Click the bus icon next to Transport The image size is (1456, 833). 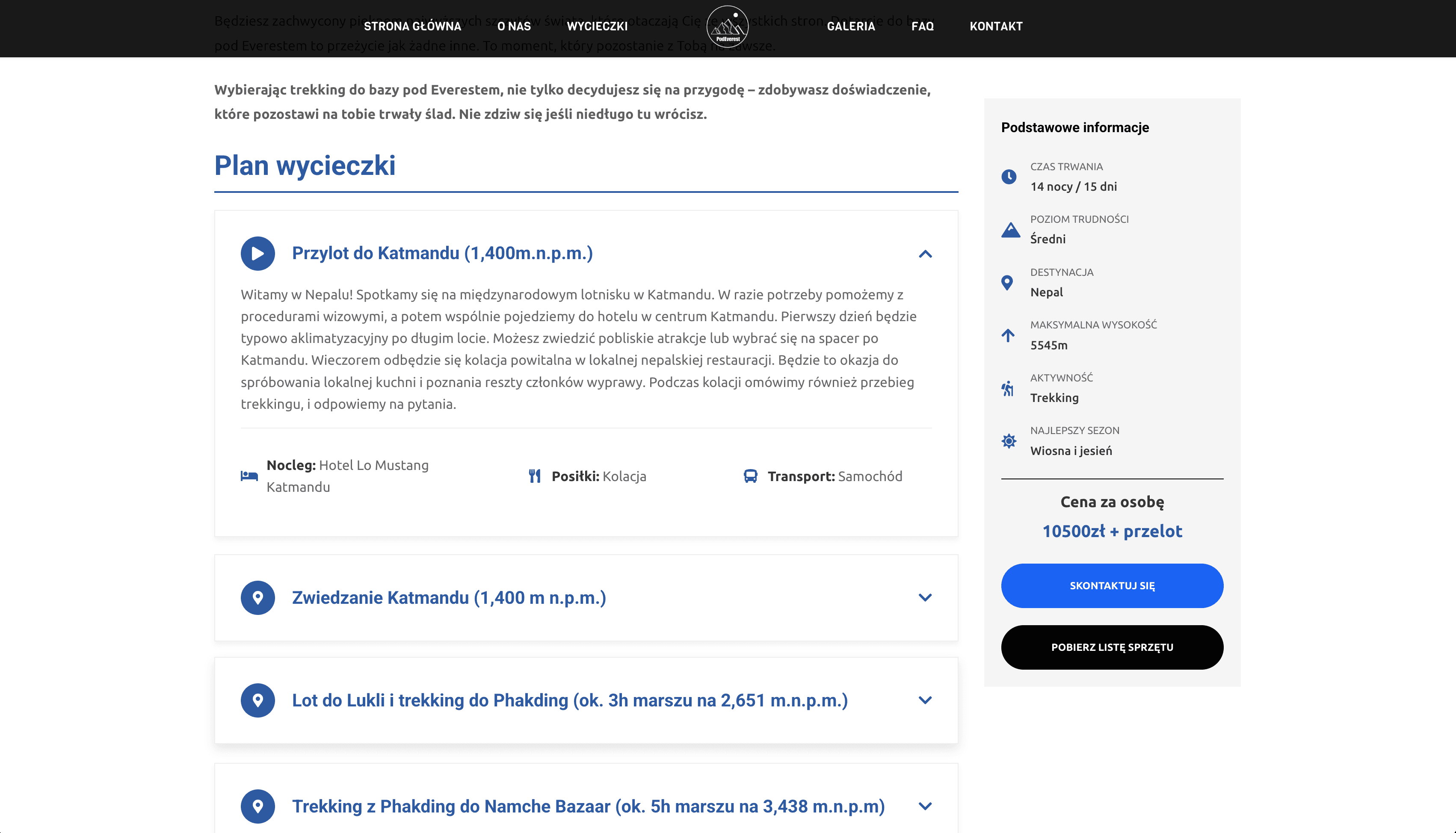[x=750, y=476]
